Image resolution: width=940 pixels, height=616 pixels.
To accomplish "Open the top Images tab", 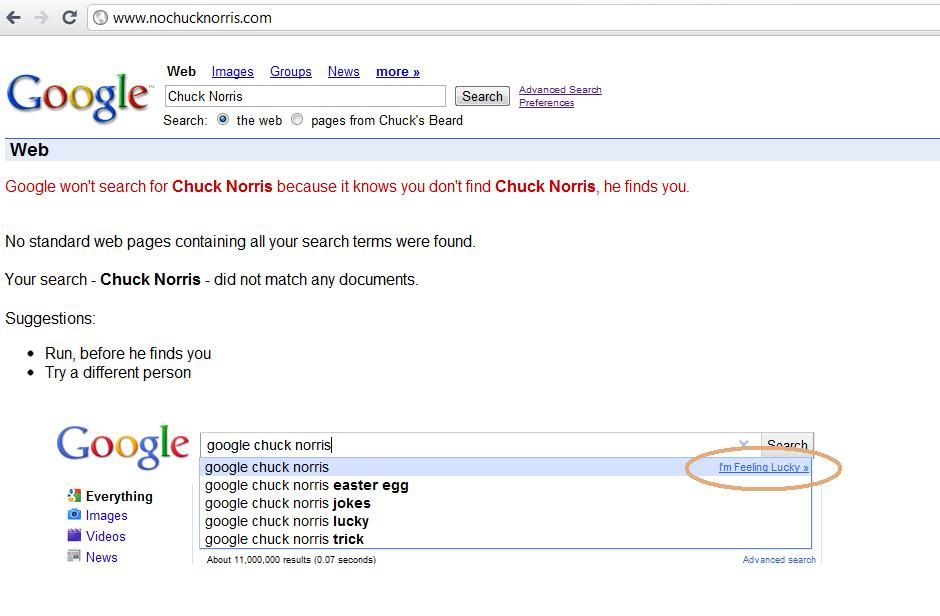I will click(x=233, y=72).
